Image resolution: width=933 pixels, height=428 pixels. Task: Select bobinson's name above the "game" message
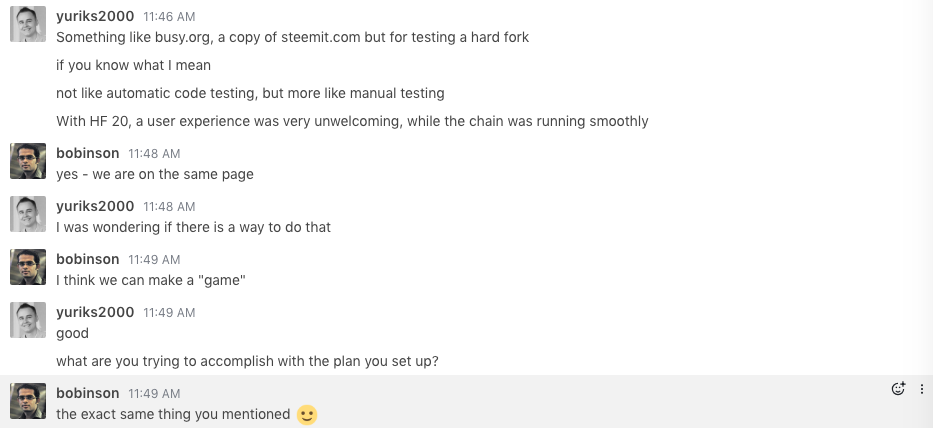[x=87, y=259]
